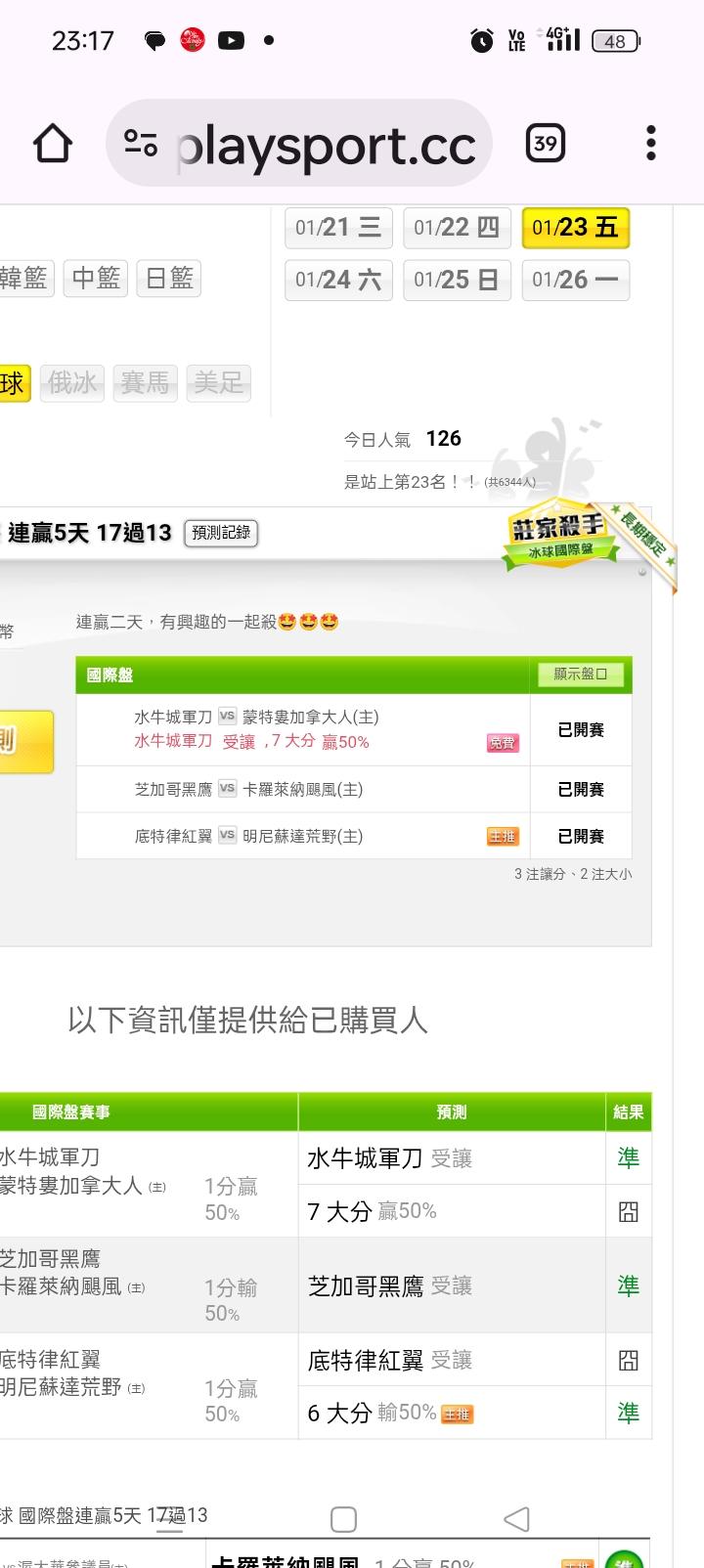Open the 預測記錄 button

coord(221,533)
